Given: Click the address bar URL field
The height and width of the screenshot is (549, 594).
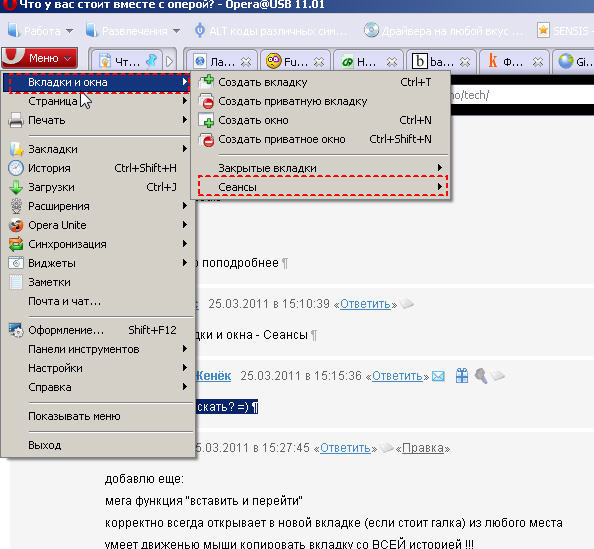Looking at the screenshot, I should point(522,95).
